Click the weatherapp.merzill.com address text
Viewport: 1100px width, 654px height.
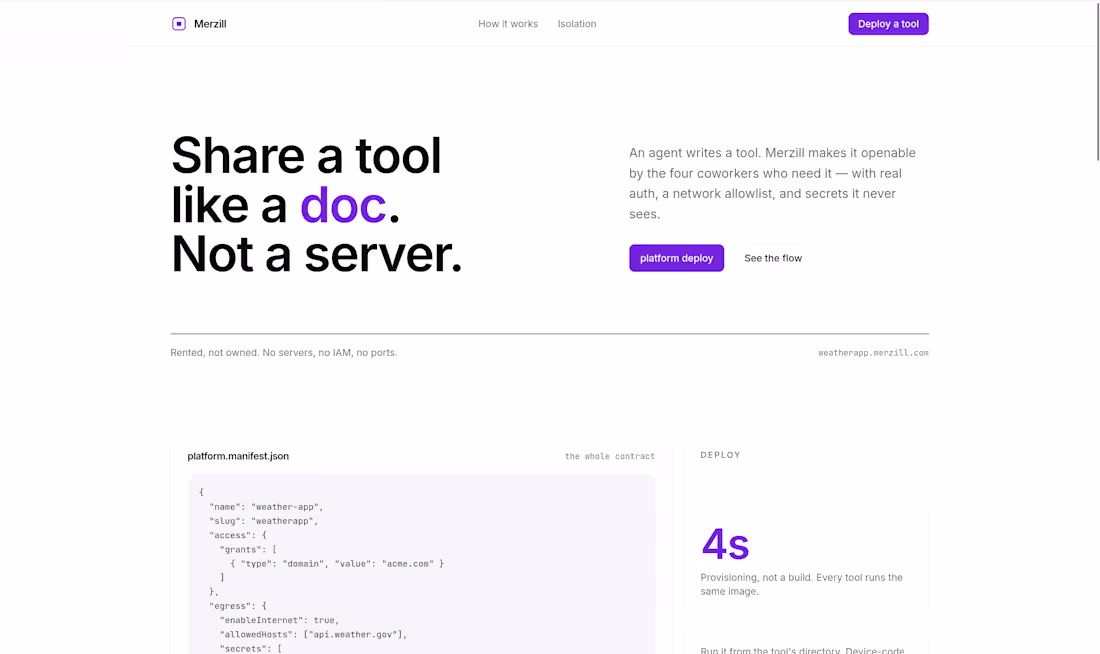(x=873, y=353)
